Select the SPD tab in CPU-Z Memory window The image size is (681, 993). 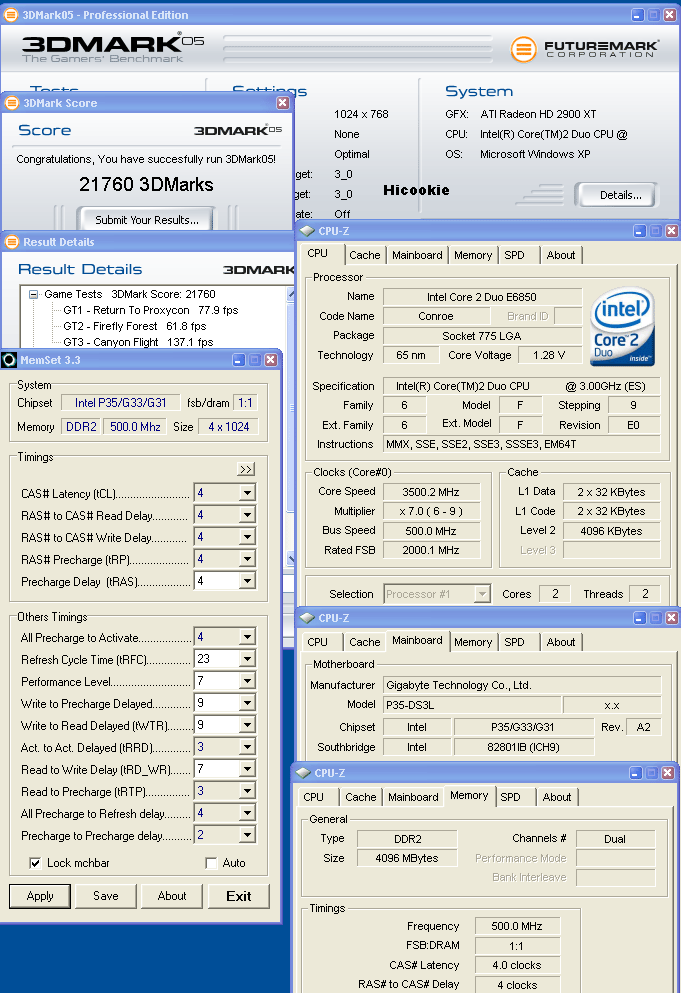(x=511, y=797)
